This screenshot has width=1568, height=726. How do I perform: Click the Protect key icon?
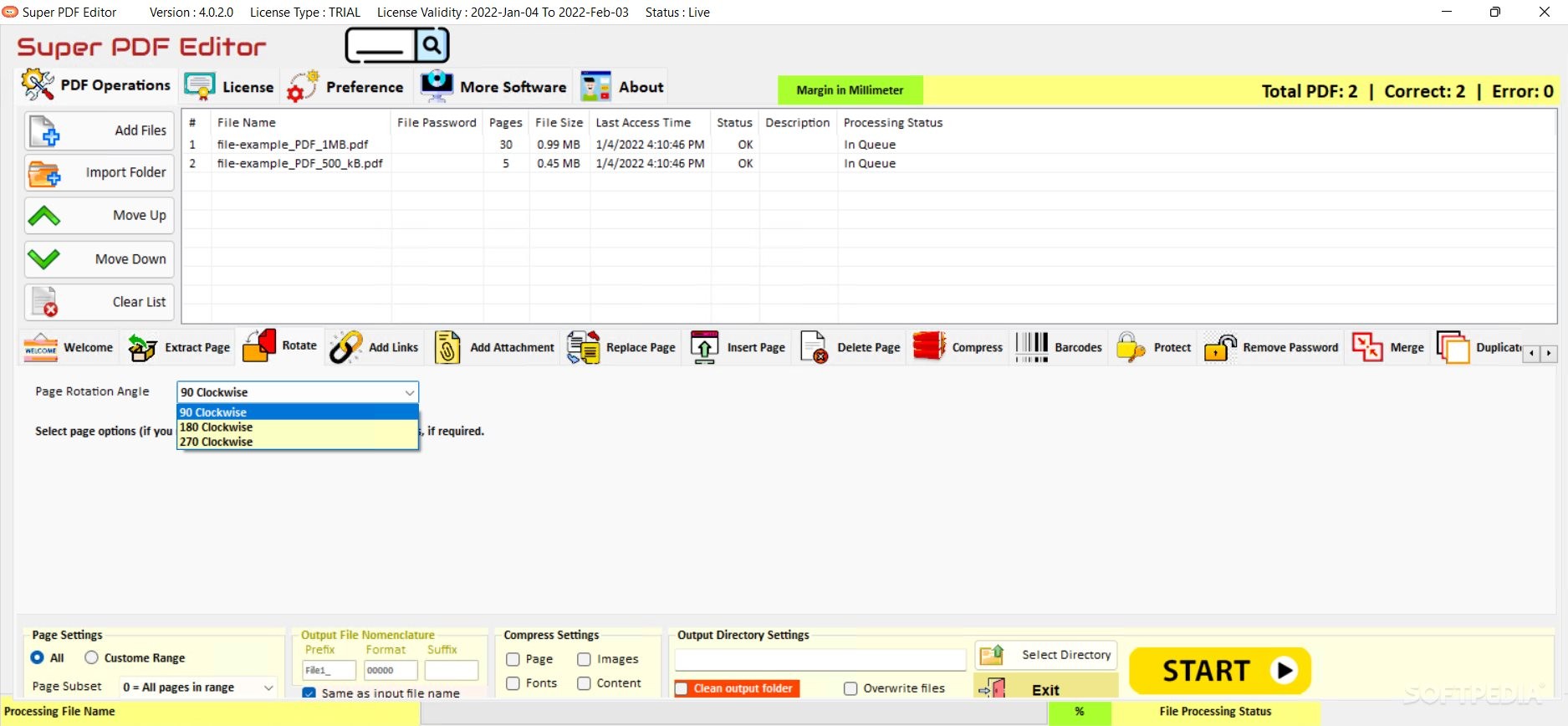tap(1131, 347)
